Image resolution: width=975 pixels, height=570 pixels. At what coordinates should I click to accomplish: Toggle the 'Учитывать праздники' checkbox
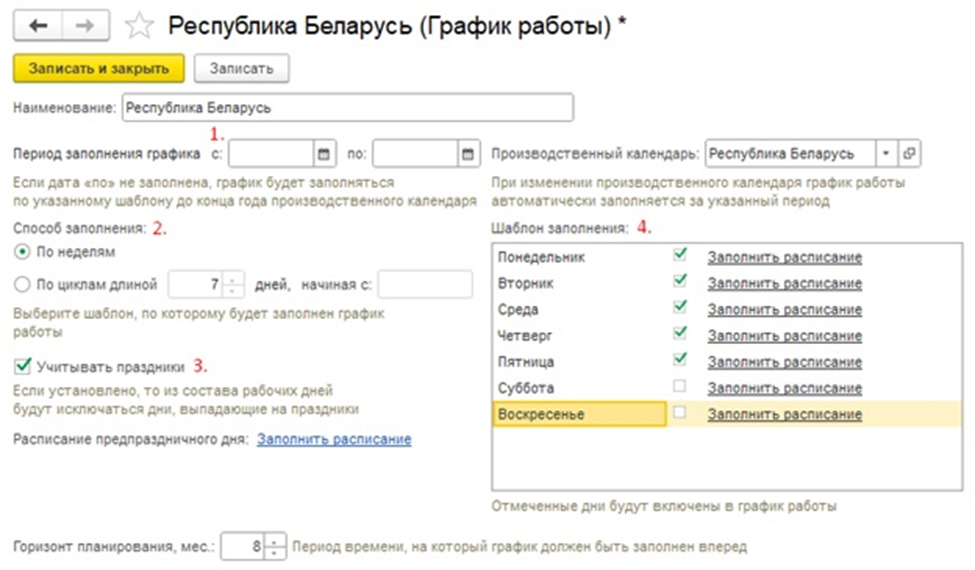pyautogui.click(x=22, y=365)
